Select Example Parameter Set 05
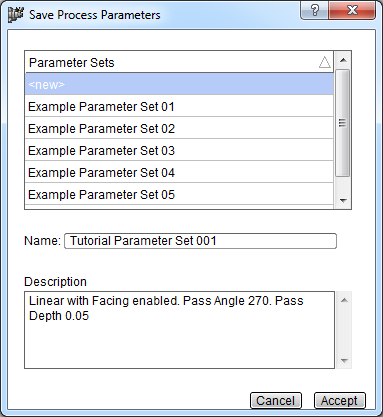 pos(179,195)
